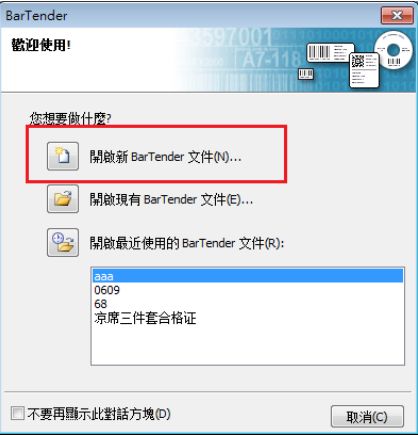The height and width of the screenshot is (435, 418).
Task: Click the BarTender title bar text
Action: coord(36,16)
